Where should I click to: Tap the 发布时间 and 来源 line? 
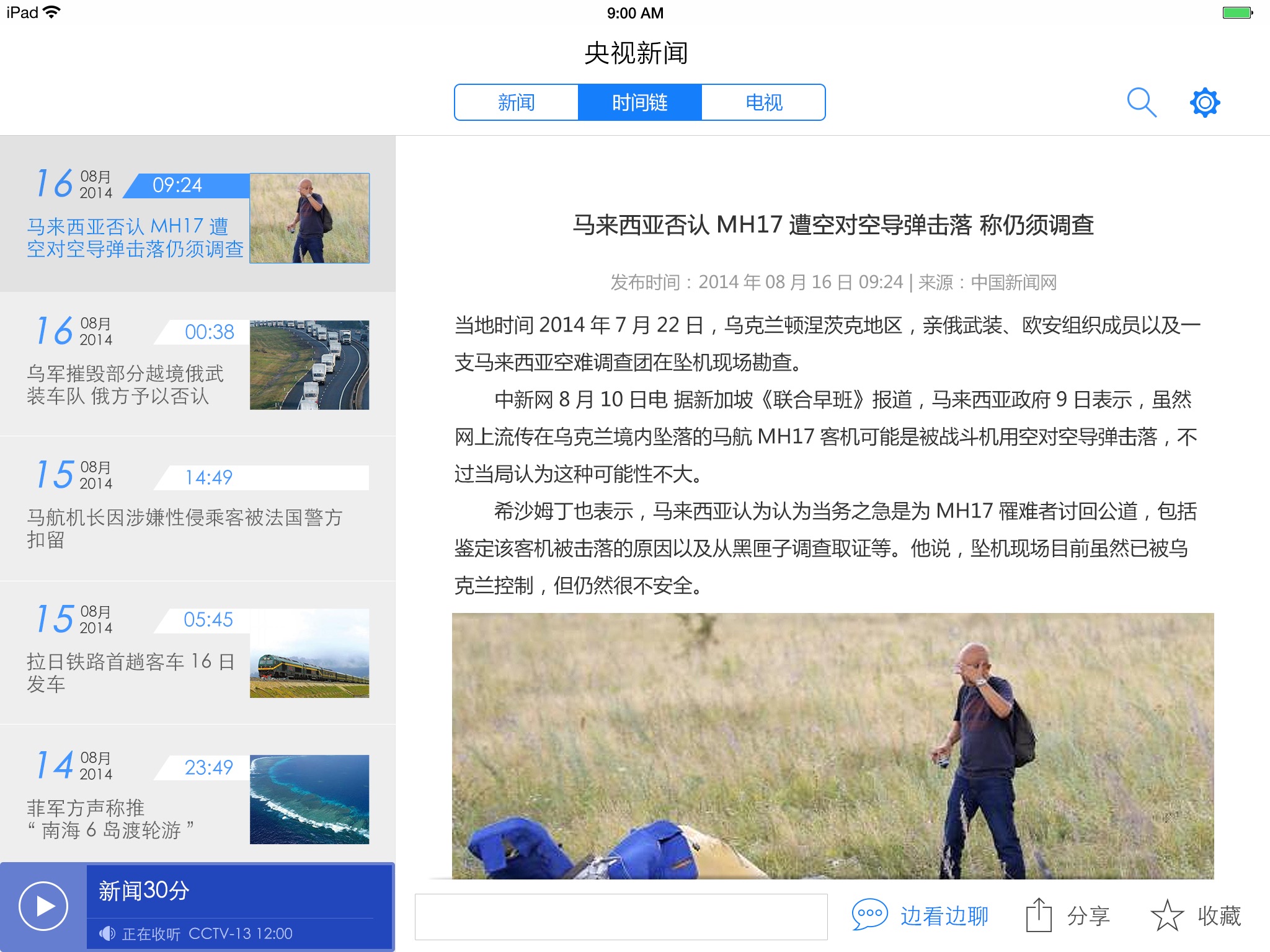tap(833, 282)
